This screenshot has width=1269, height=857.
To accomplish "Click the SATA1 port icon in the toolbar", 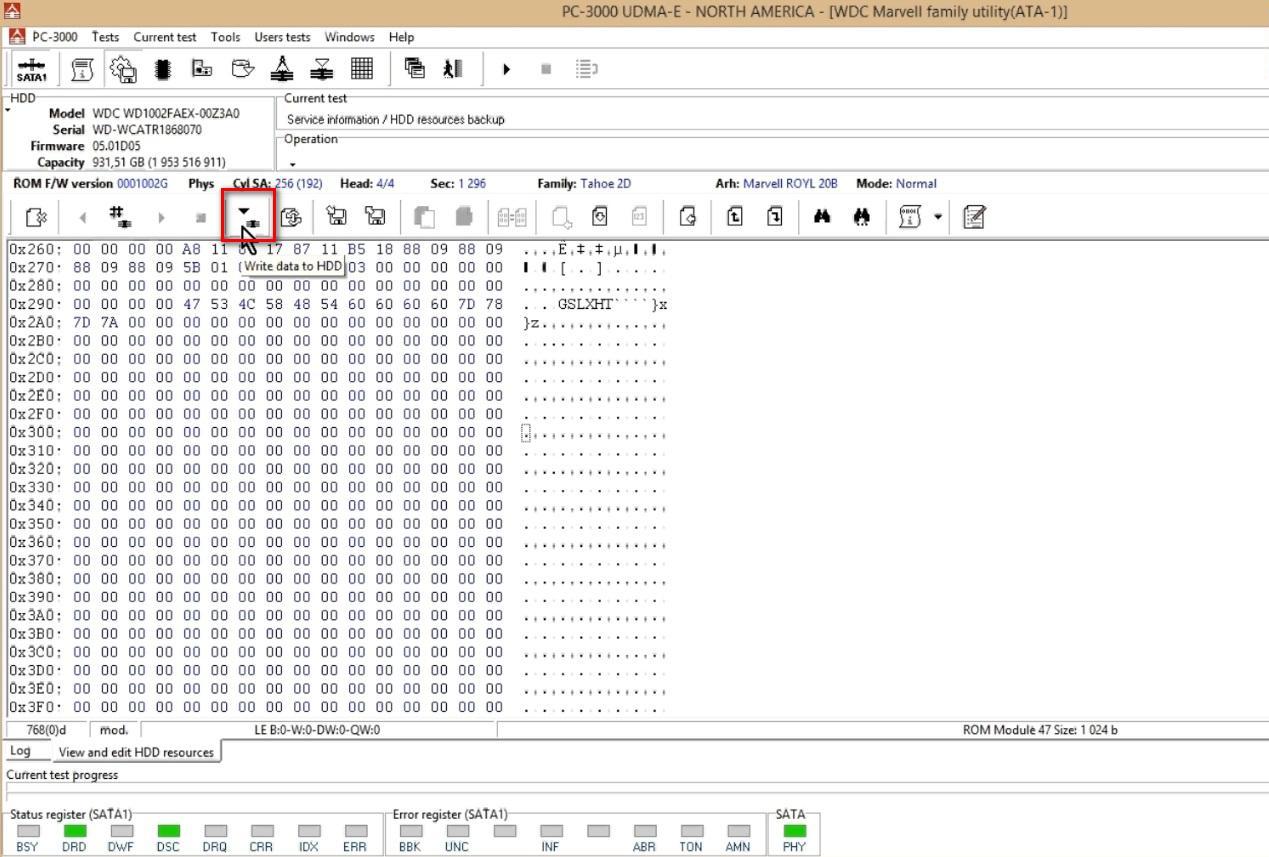I will pos(31,69).
